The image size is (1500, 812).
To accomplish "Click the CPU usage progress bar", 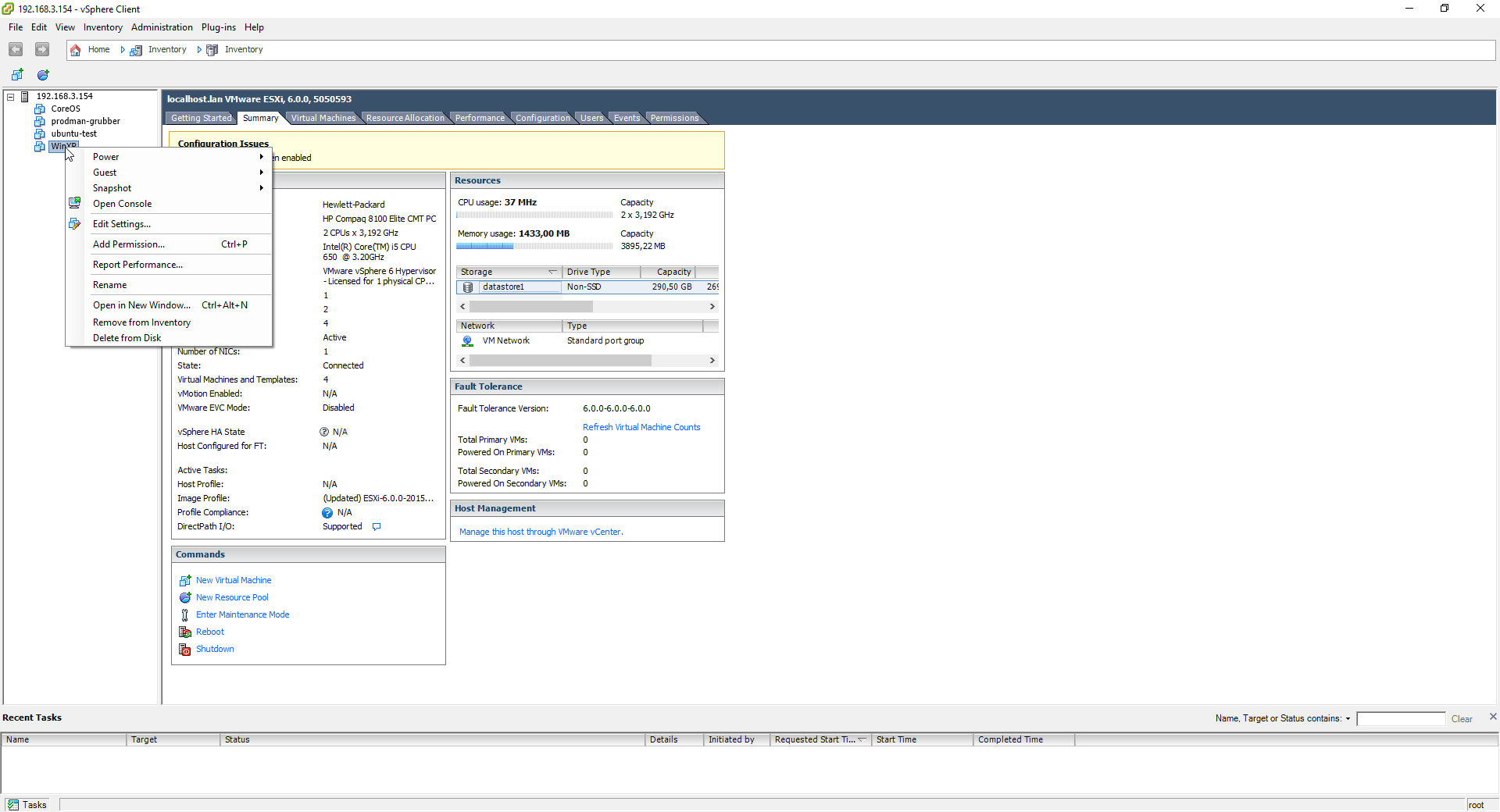I will coord(534,215).
